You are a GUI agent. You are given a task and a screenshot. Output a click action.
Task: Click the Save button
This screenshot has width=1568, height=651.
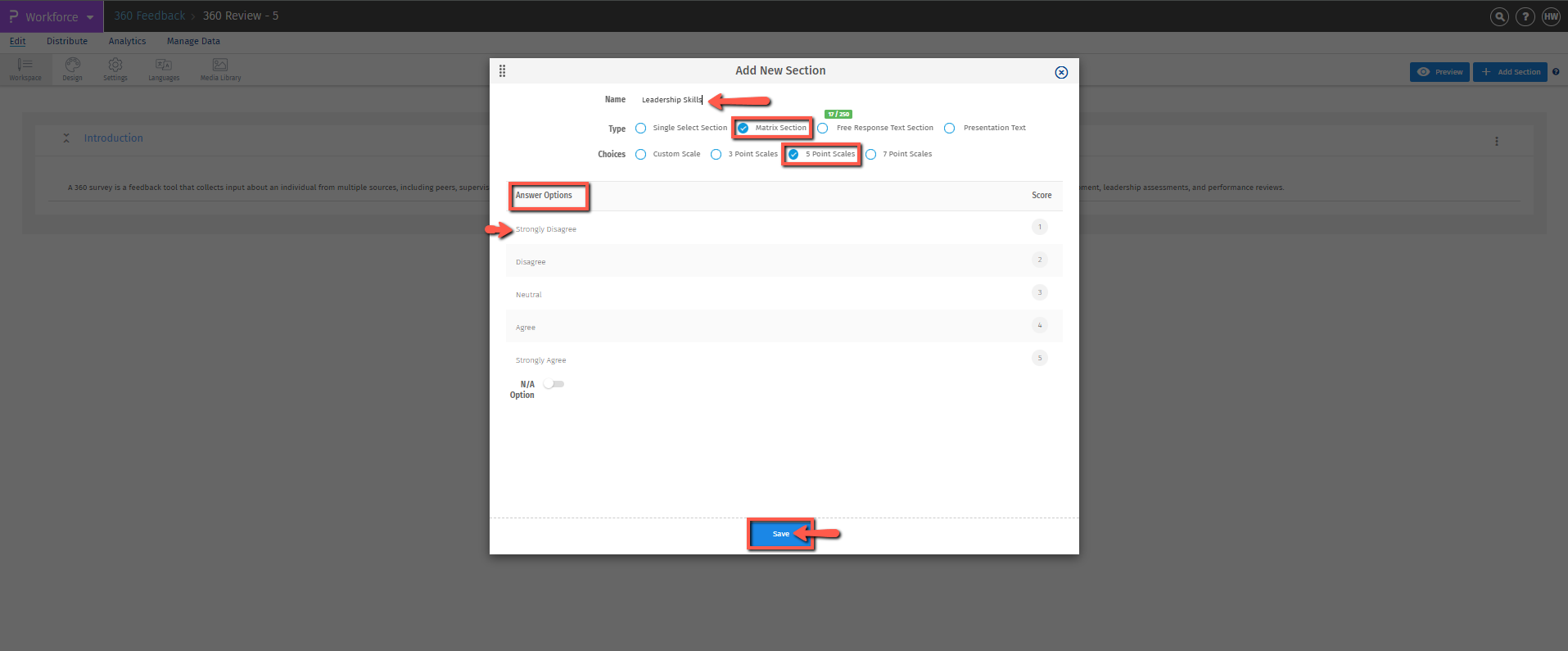click(781, 534)
